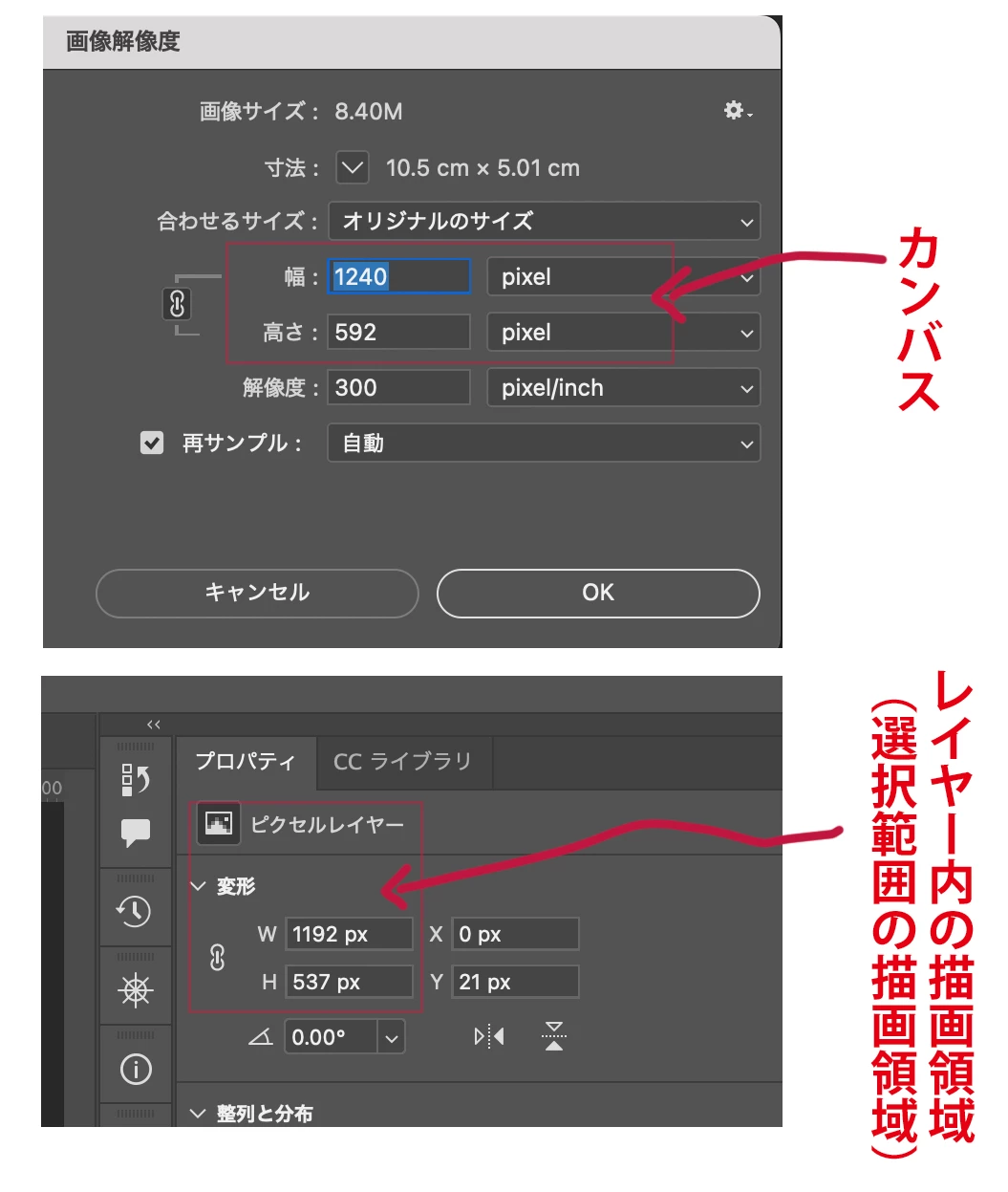Switch to the プロパティ tab

pyautogui.click(x=246, y=762)
